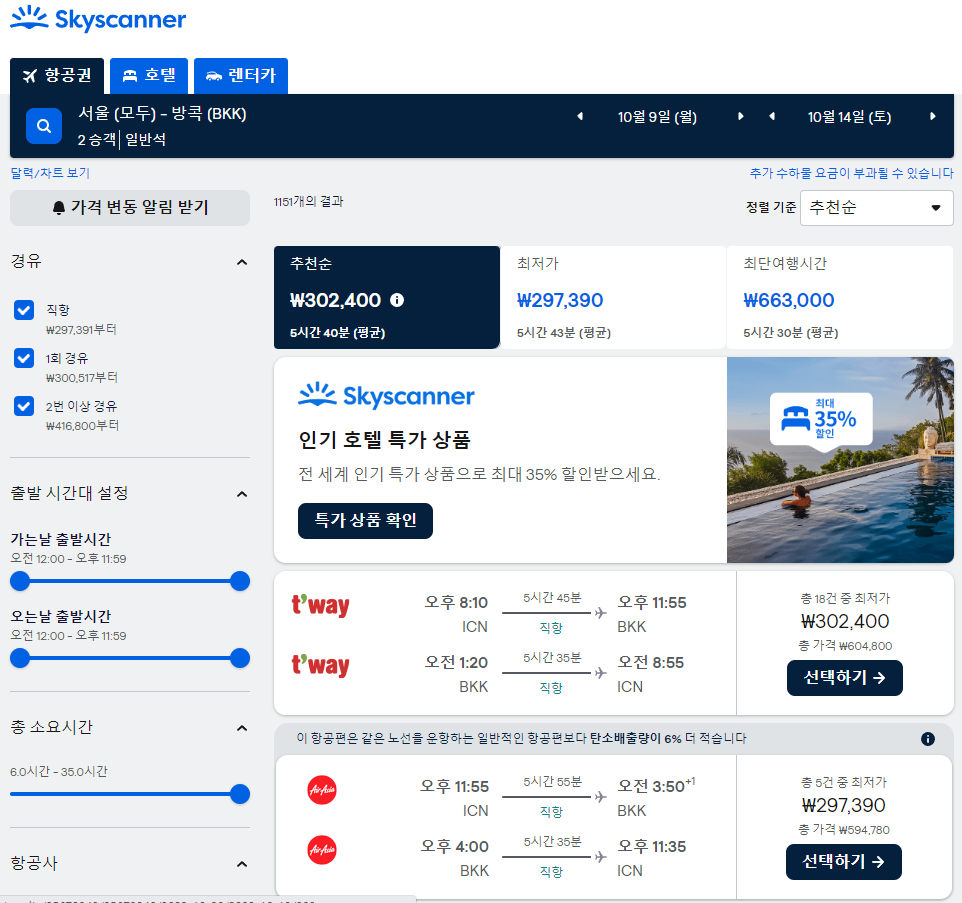Click the 특가 상품 확인 button
Image resolution: width=962 pixels, height=903 pixels.
tap(365, 521)
